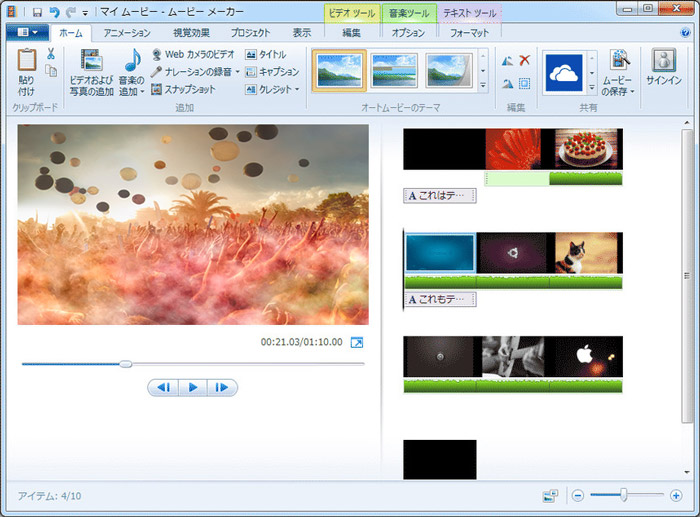
Task: Remove item with red X icon
Action: pos(525,60)
